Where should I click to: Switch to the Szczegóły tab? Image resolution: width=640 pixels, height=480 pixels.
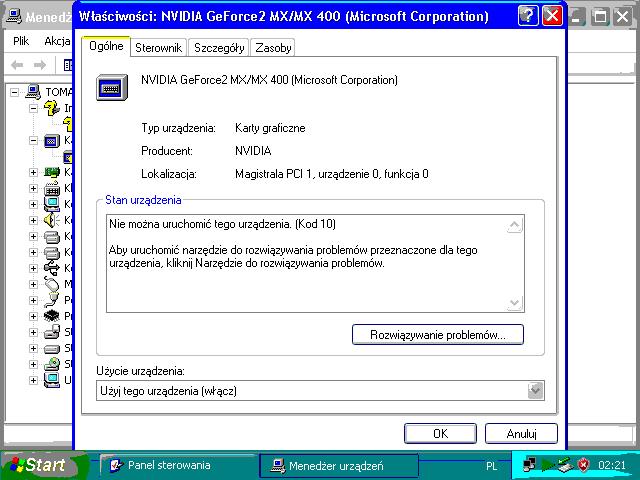[219, 48]
